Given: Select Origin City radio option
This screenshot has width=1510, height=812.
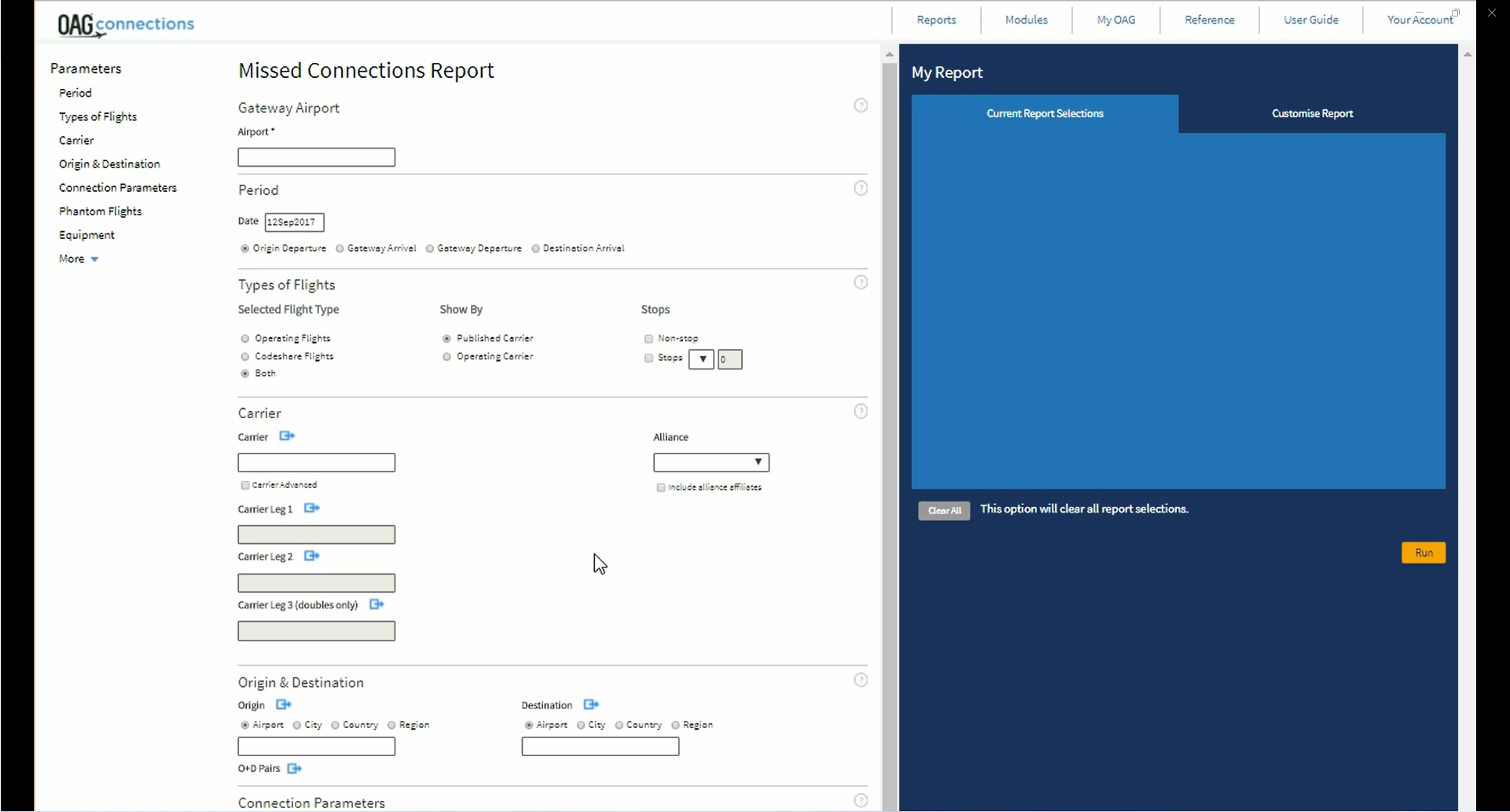Looking at the screenshot, I should tap(297, 725).
